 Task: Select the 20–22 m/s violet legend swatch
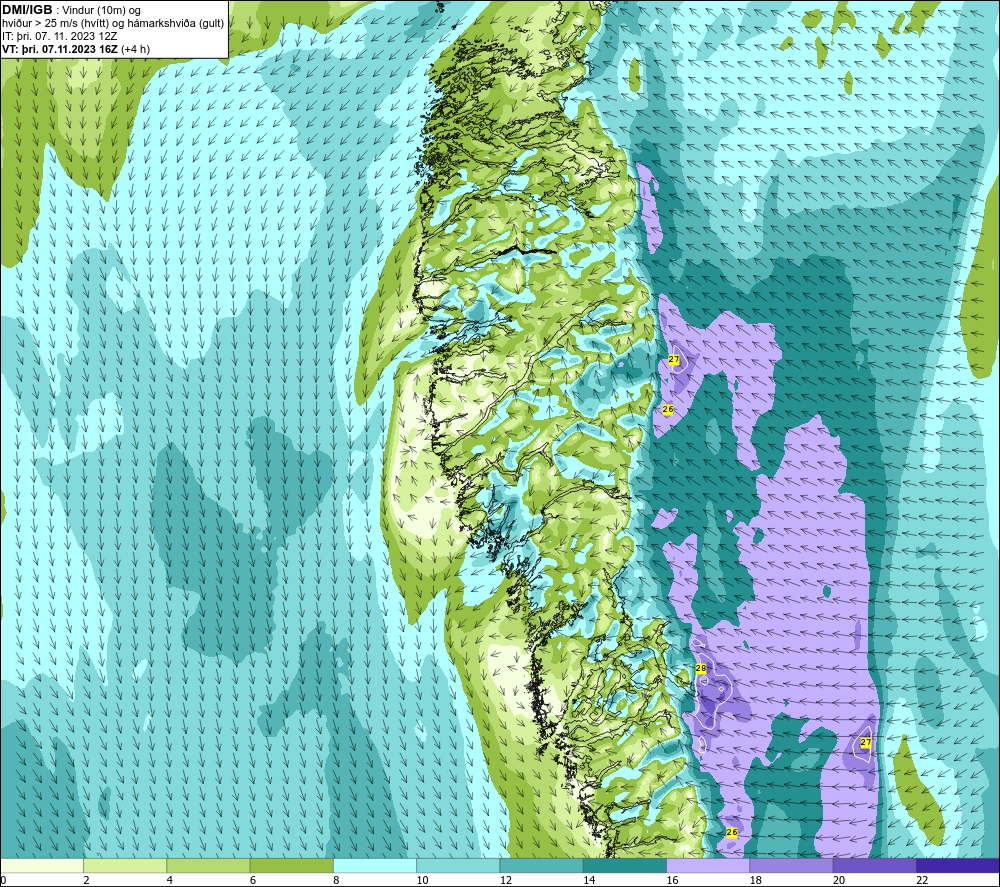pos(874,865)
